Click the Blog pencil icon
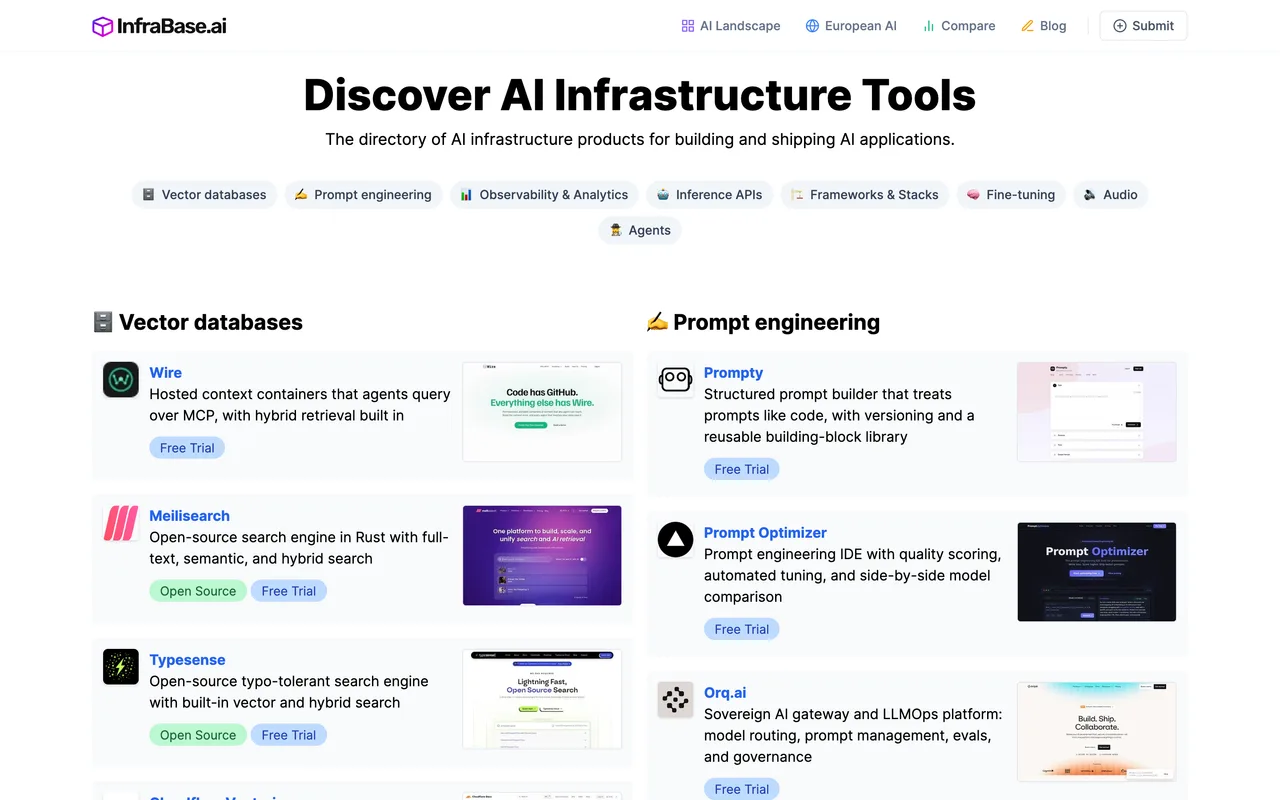 1027,26
